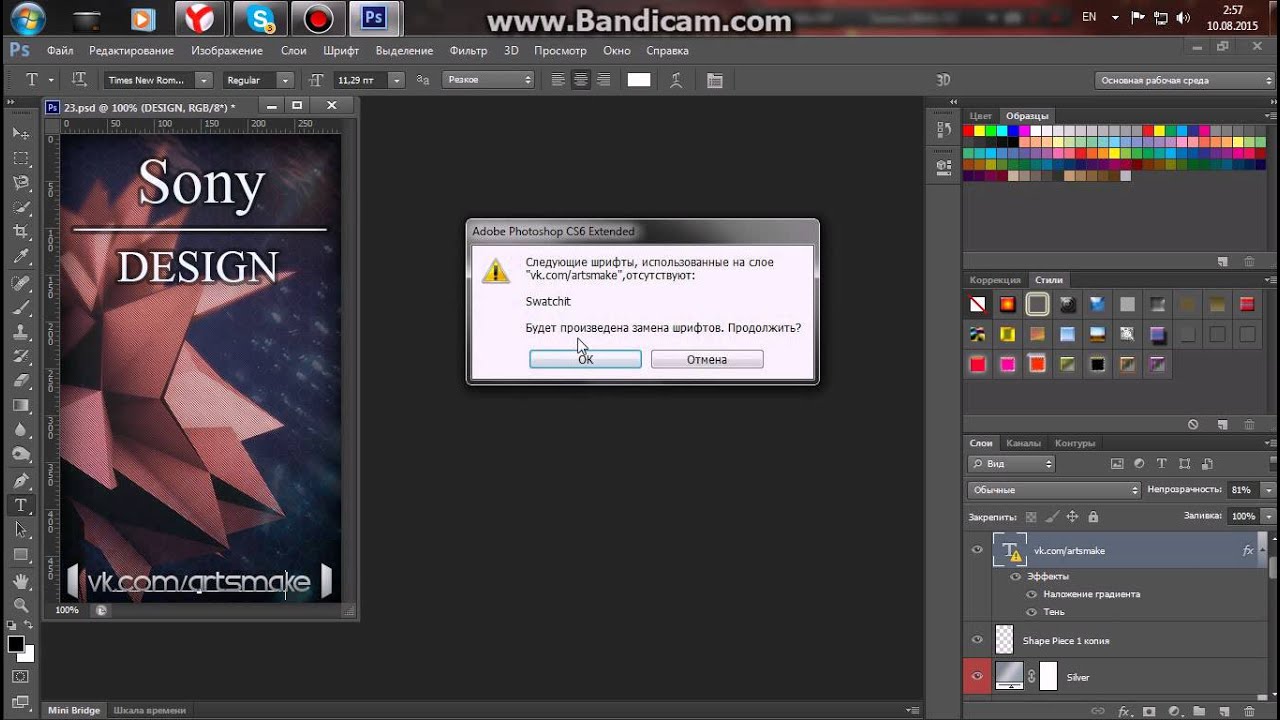Viewport: 1280px width, 720px height.
Task: Switch to the Каналы tab
Action: (x=1023, y=443)
